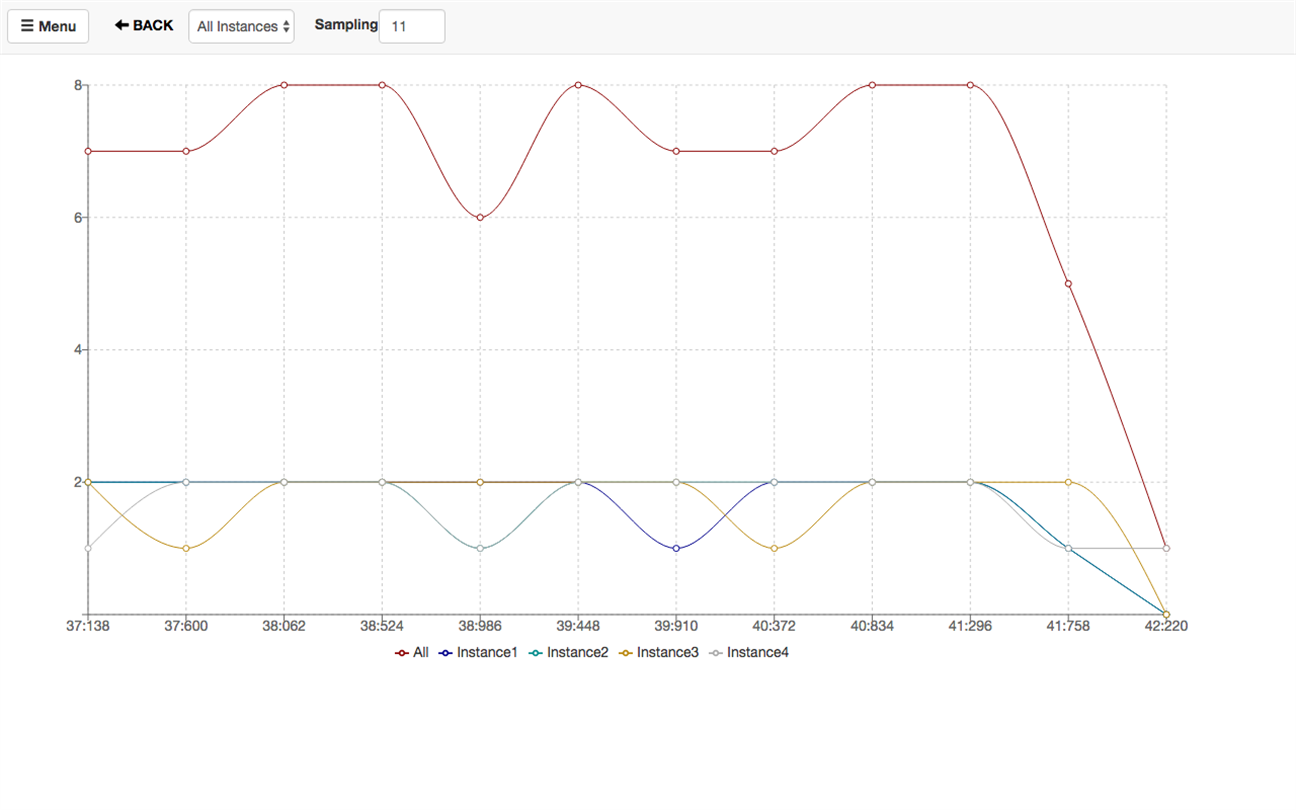Click the Instance3 low point at 37:600

[186, 548]
